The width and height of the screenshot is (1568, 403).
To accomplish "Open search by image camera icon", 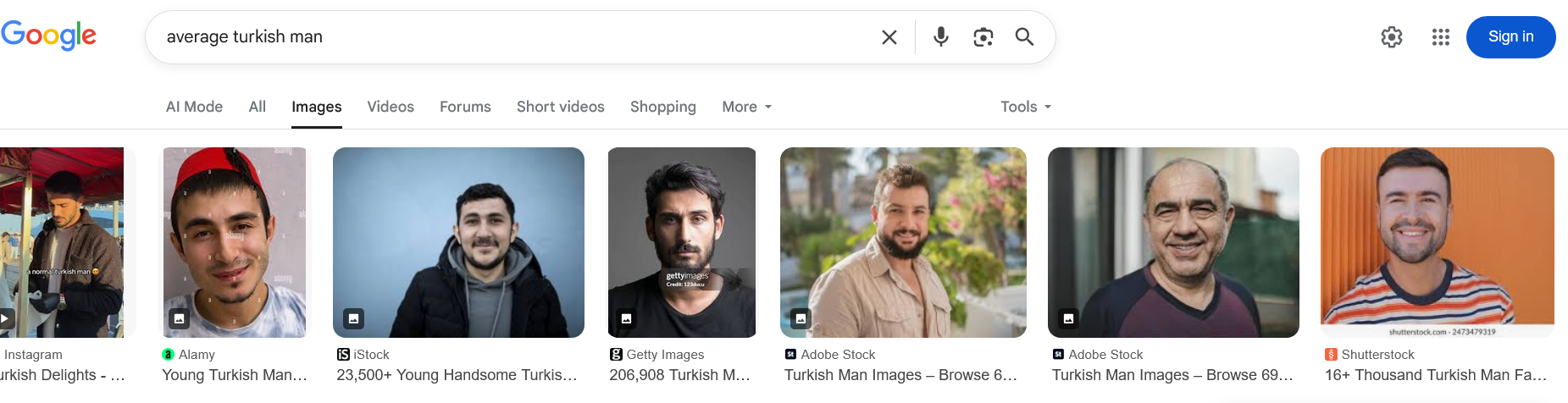I will click(983, 37).
